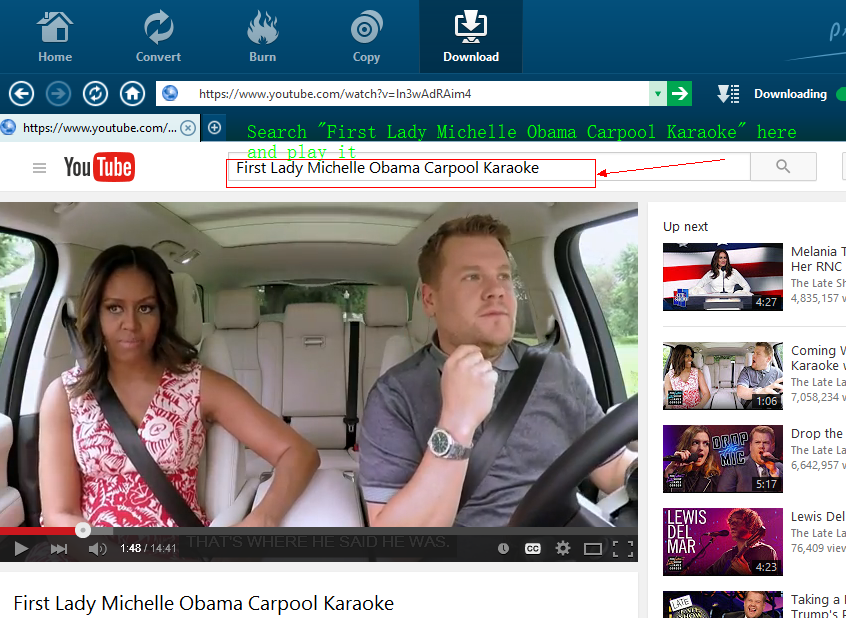846x618 pixels.
Task: Go back in the built-in browser
Action: point(21,93)
